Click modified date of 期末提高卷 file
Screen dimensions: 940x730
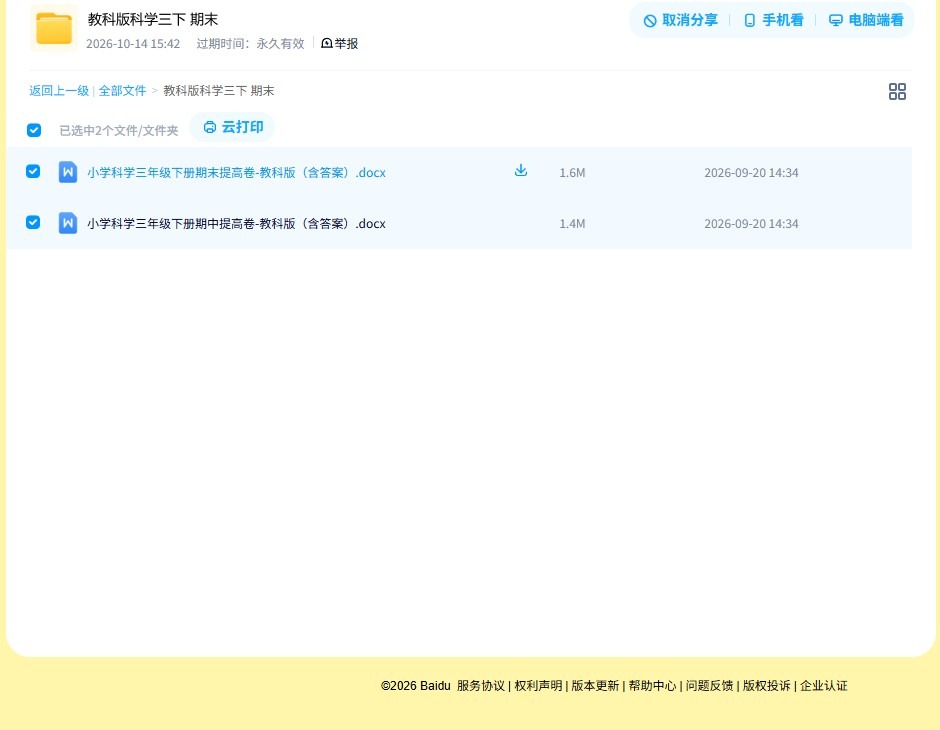pos(751,173)
